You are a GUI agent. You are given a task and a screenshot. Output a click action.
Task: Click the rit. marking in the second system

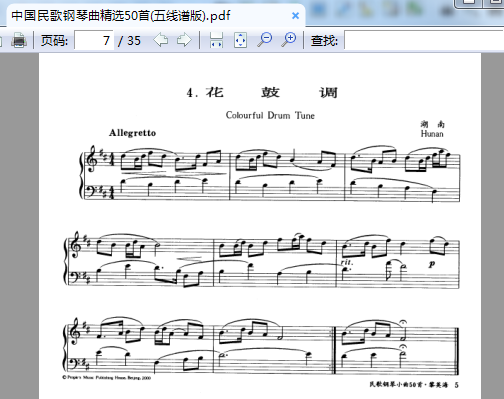(347, 262)
